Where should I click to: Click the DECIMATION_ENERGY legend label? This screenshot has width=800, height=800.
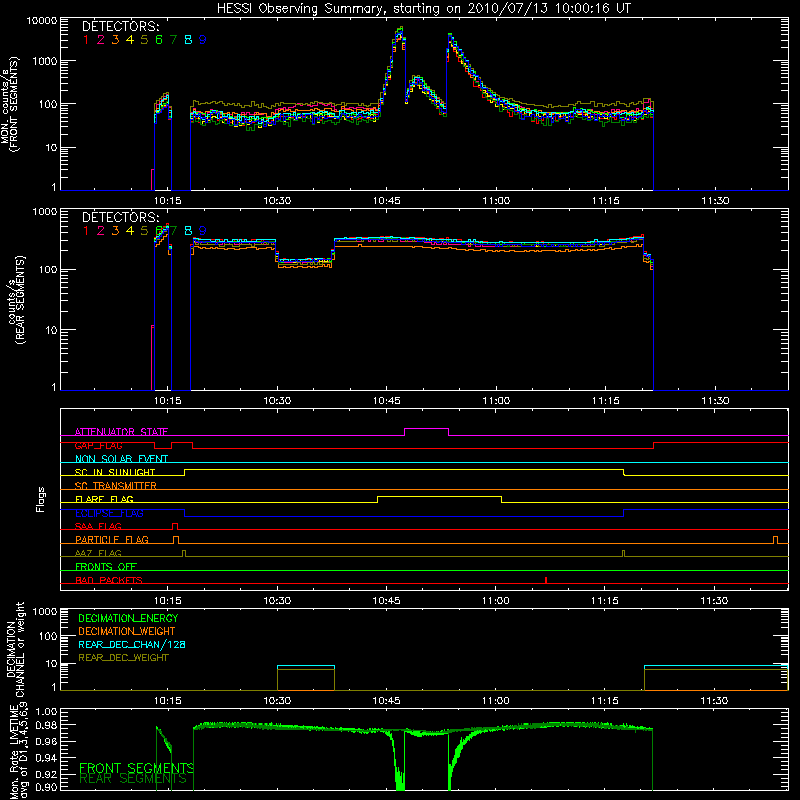click(128, 618)
